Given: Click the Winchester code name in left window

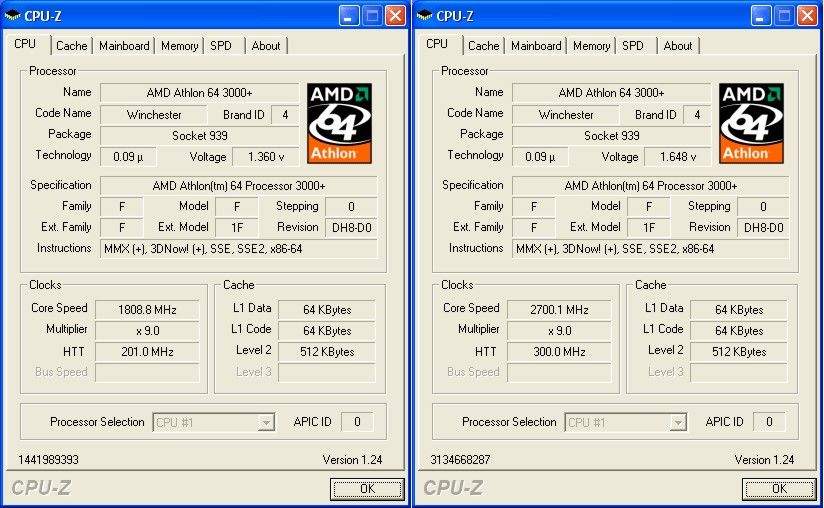Looking at the screenshot, I should point(154,115).
